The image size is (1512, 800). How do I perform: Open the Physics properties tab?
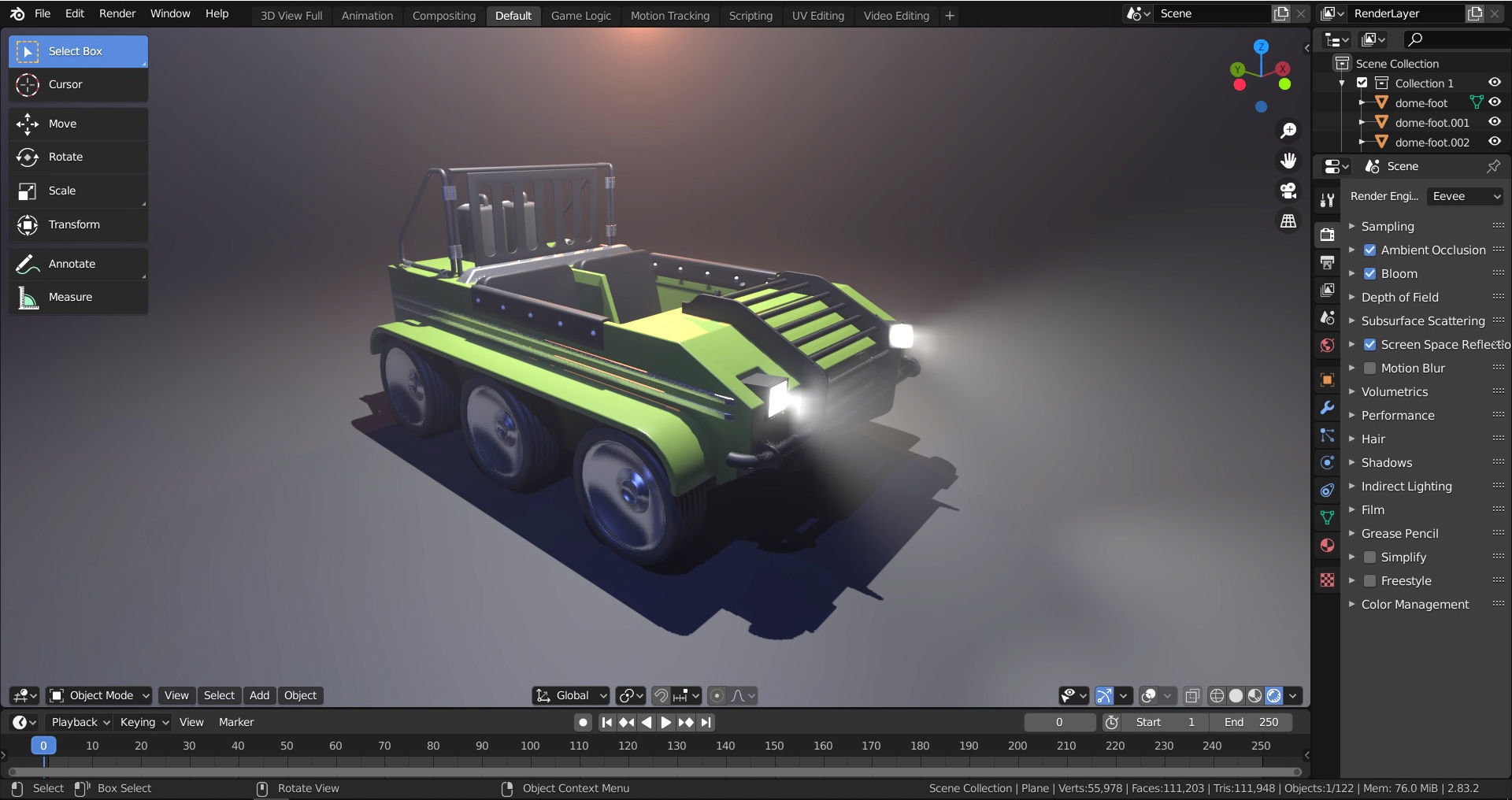click(x=1327, y=462)
